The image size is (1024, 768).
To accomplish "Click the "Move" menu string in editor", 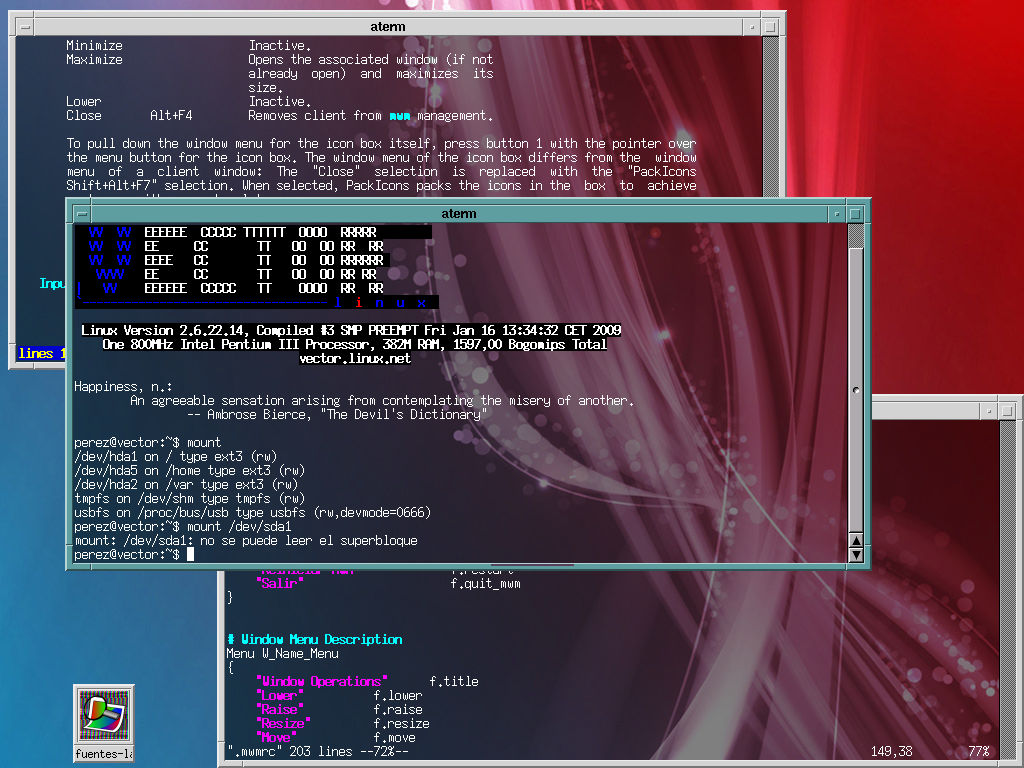I will point(276,737).
